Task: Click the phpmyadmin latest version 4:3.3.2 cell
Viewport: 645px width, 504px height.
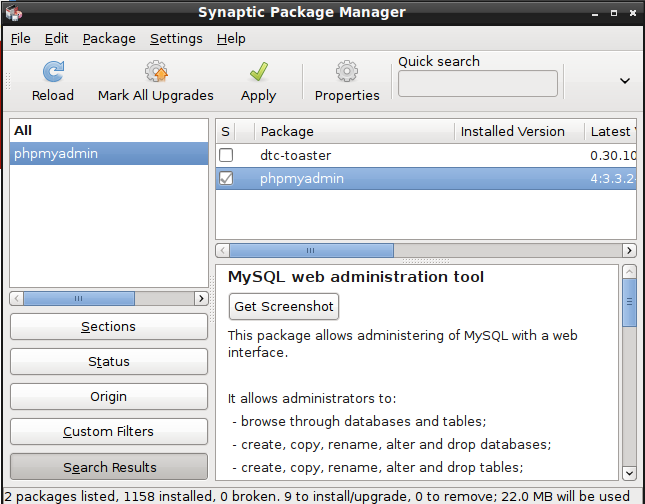Action: point(613,179)
